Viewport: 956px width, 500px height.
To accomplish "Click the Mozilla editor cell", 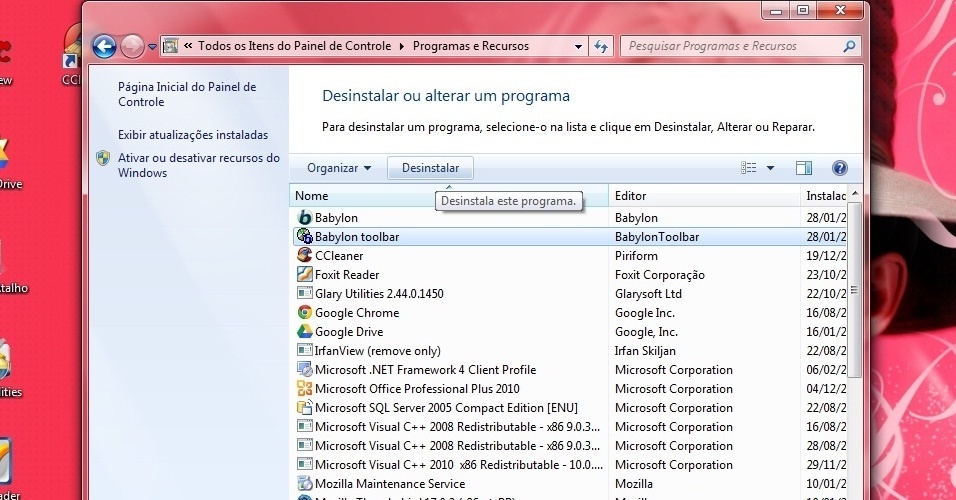I will tap(633, 484).
